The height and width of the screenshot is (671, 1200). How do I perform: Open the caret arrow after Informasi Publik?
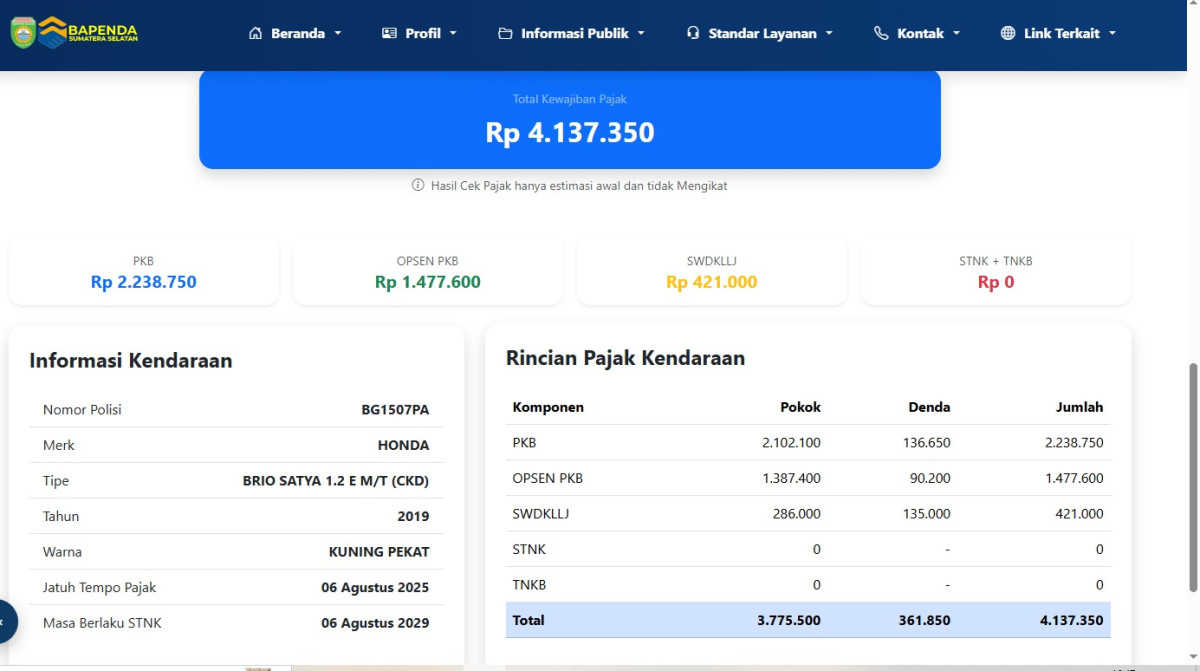[641, 33]
